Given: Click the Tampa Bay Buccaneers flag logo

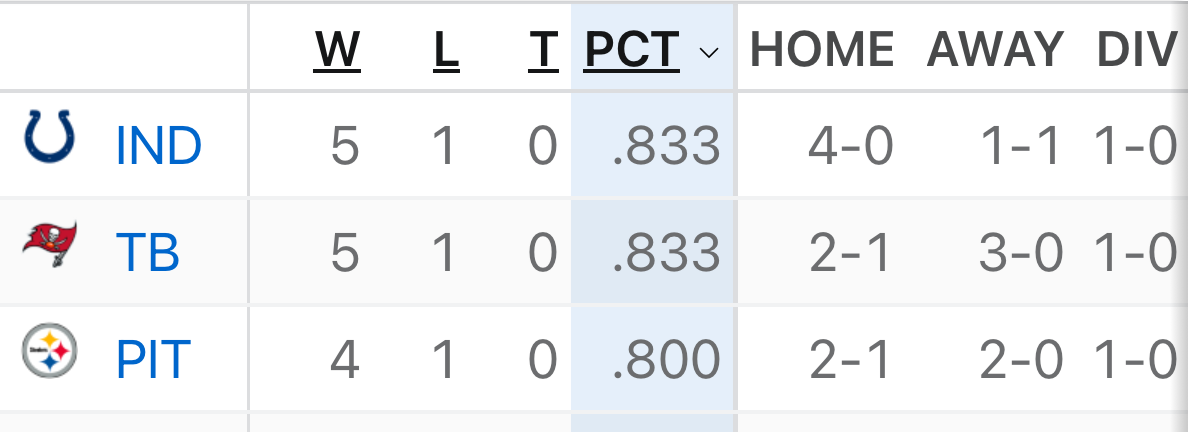Looking at the screenshot, I should [x=49, y=246].
